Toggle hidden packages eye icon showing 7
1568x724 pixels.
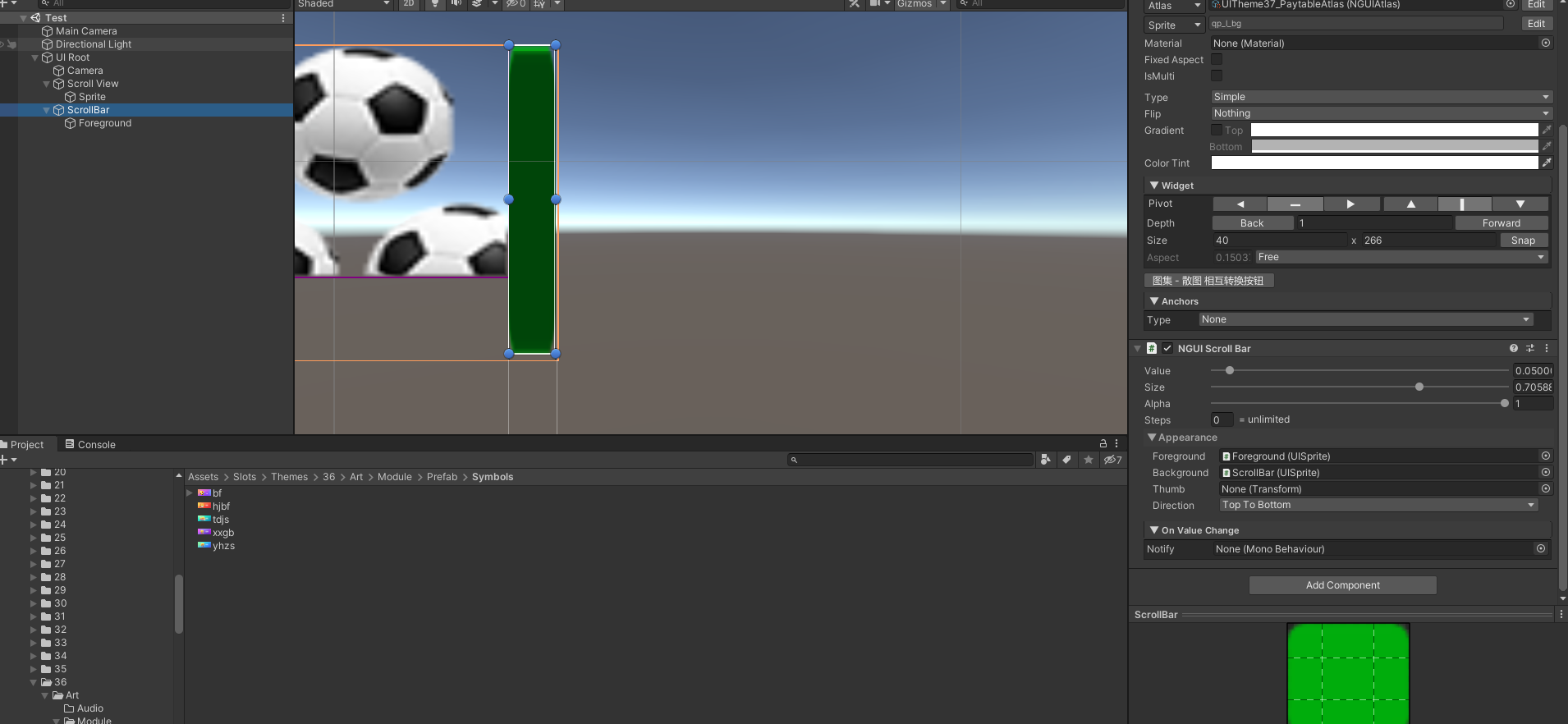1113,460
